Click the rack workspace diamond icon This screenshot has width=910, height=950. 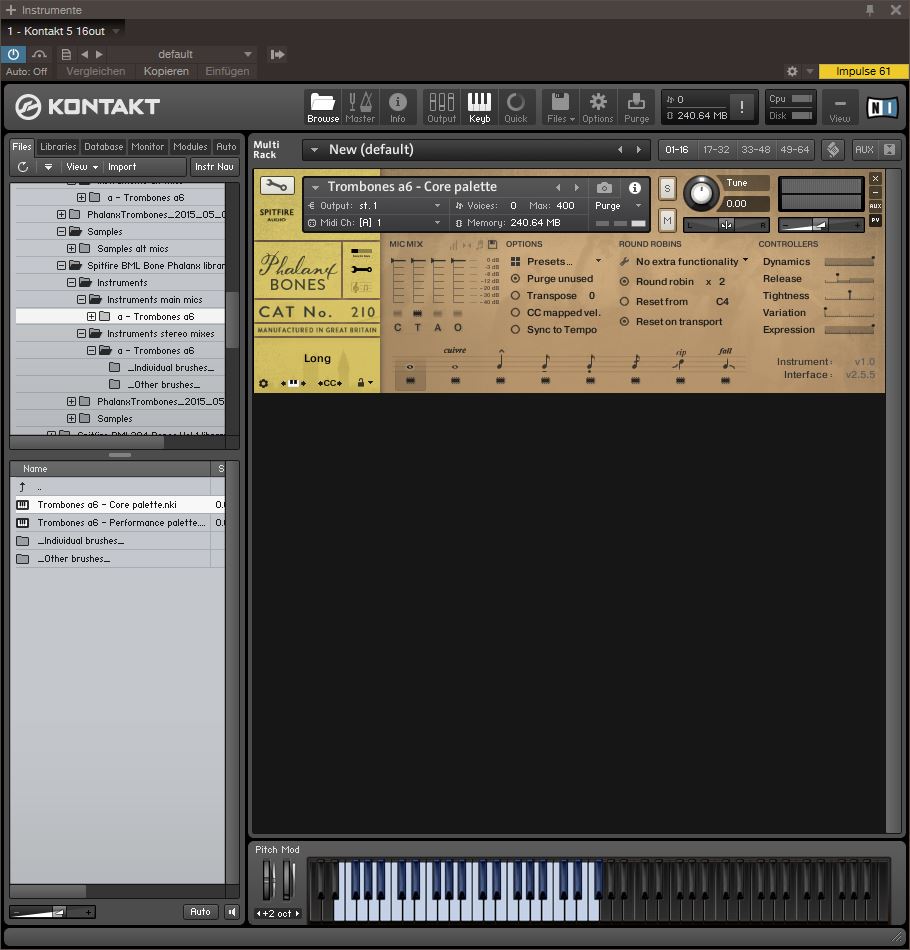tap(833, 149)
